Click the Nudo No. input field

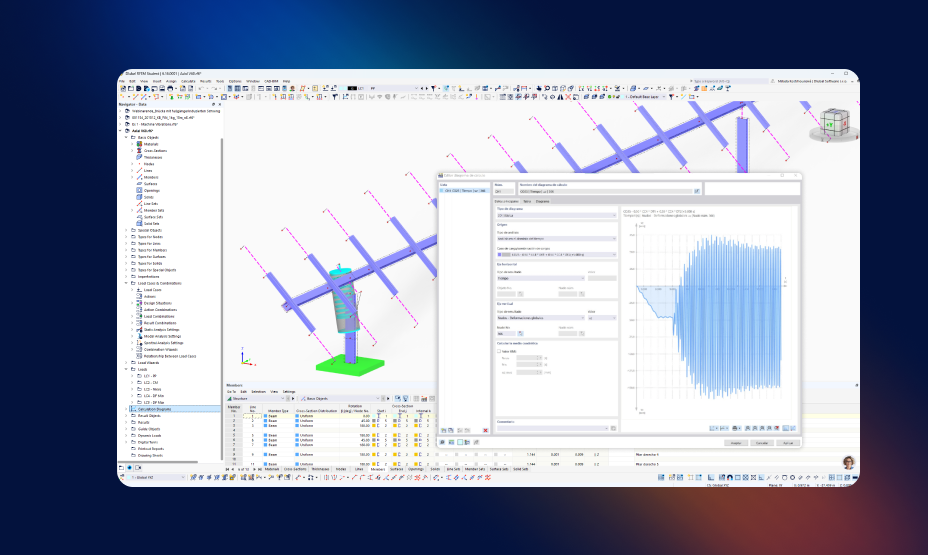(x=506, y=334)
